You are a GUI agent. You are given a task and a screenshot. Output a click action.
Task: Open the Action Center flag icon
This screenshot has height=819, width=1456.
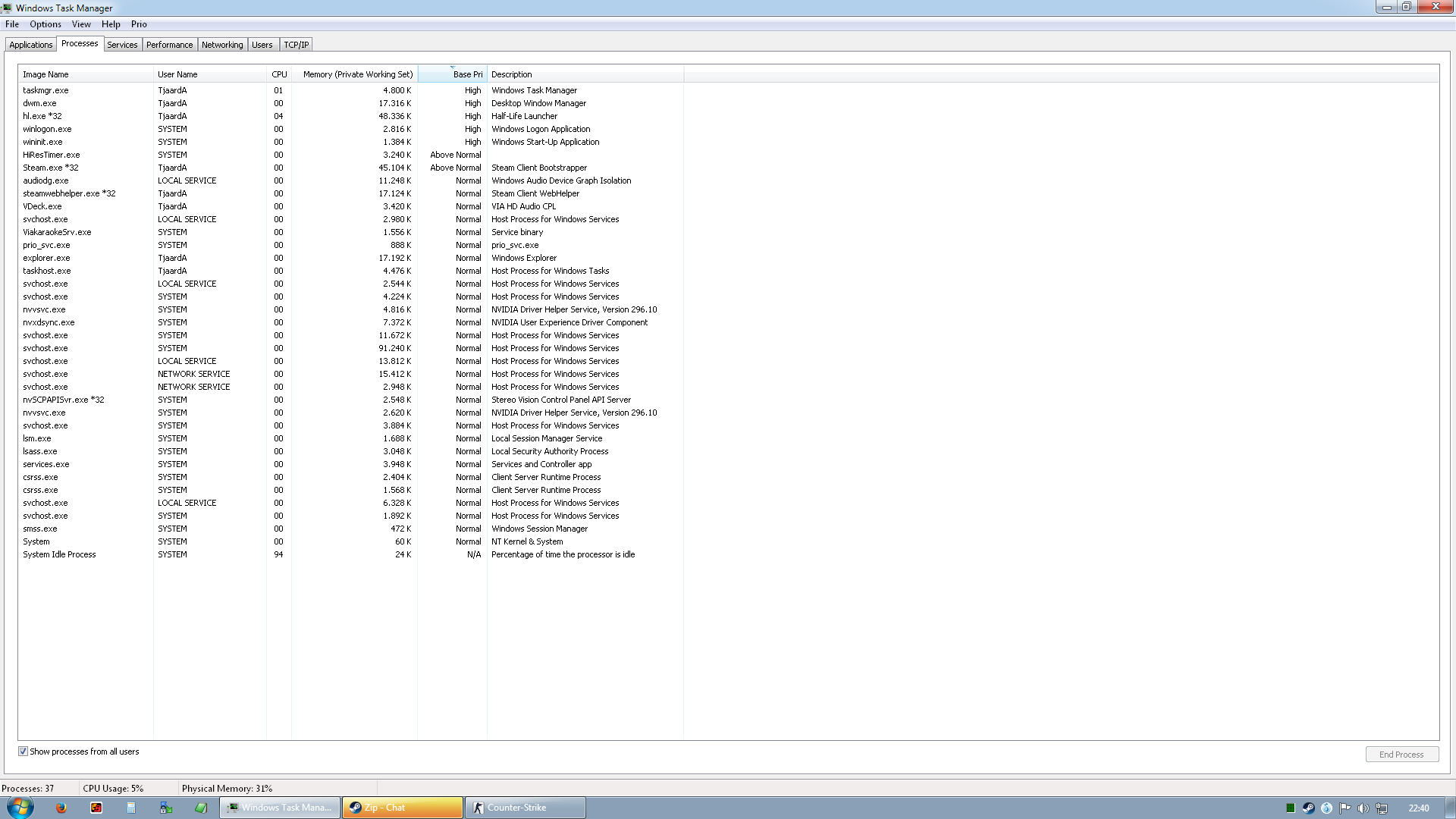click(1345, 808)
